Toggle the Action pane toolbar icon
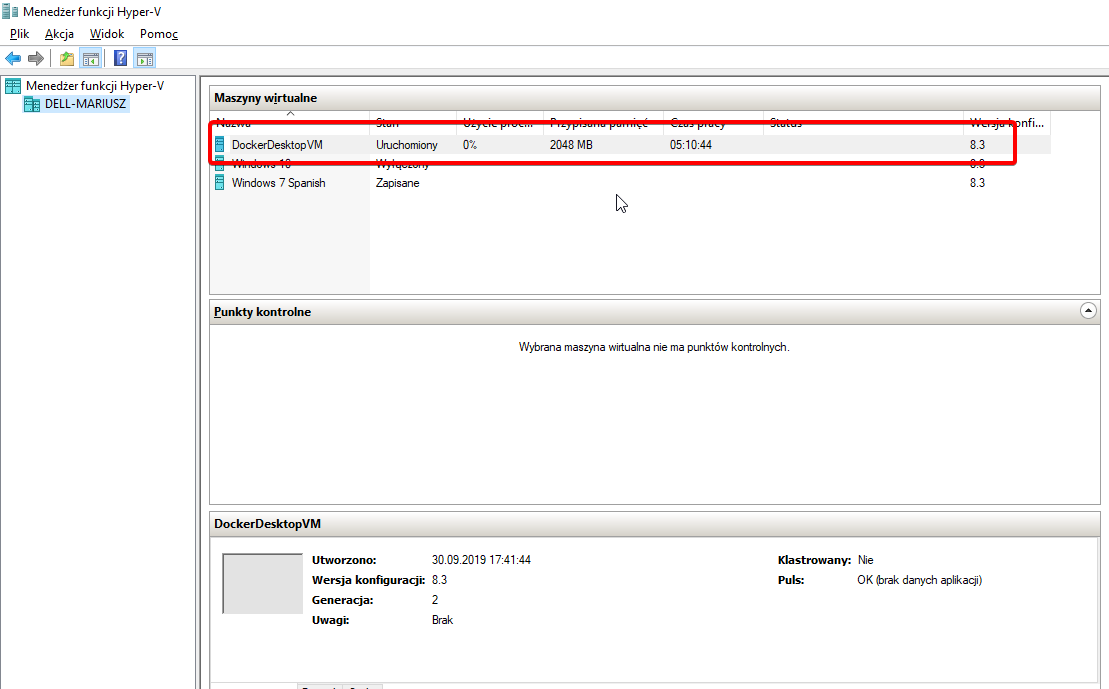1109x689 pixels. (x=145, y=59)
